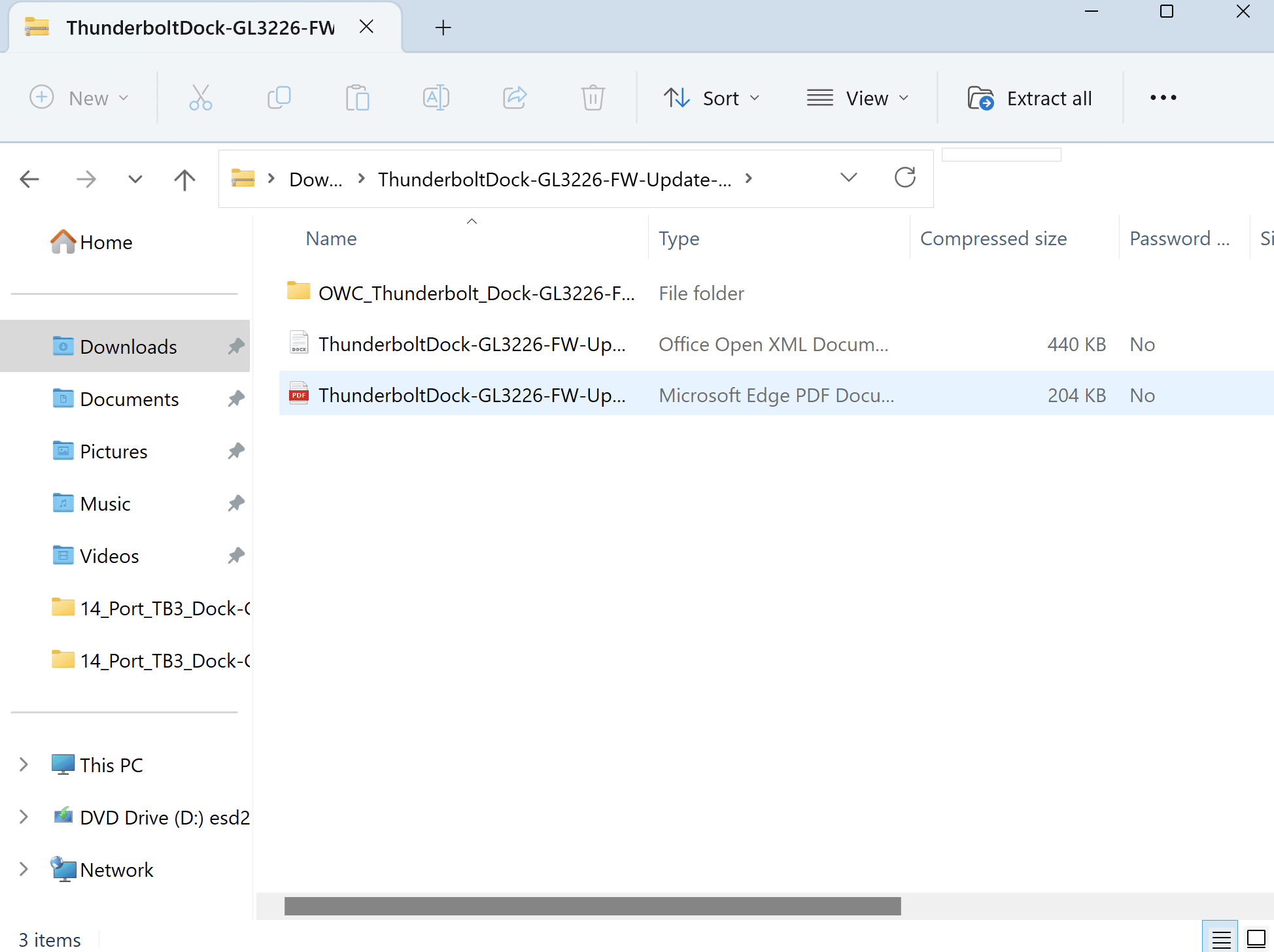
Task: Go up one folder level
Action: (x=184, y=179)
